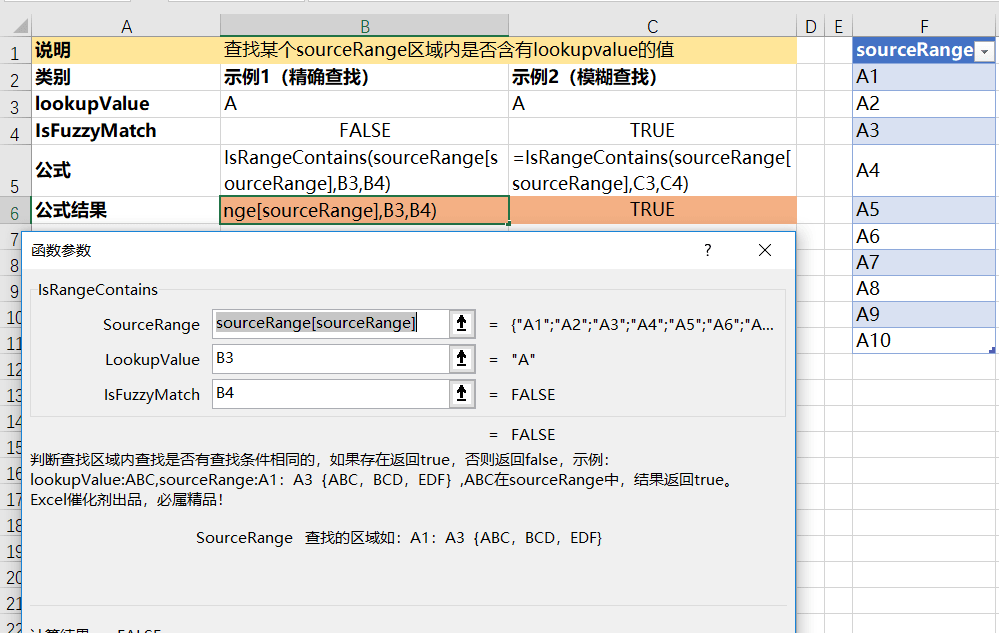Click into the IsFuzzyMatch argument field

coord(331,394)
